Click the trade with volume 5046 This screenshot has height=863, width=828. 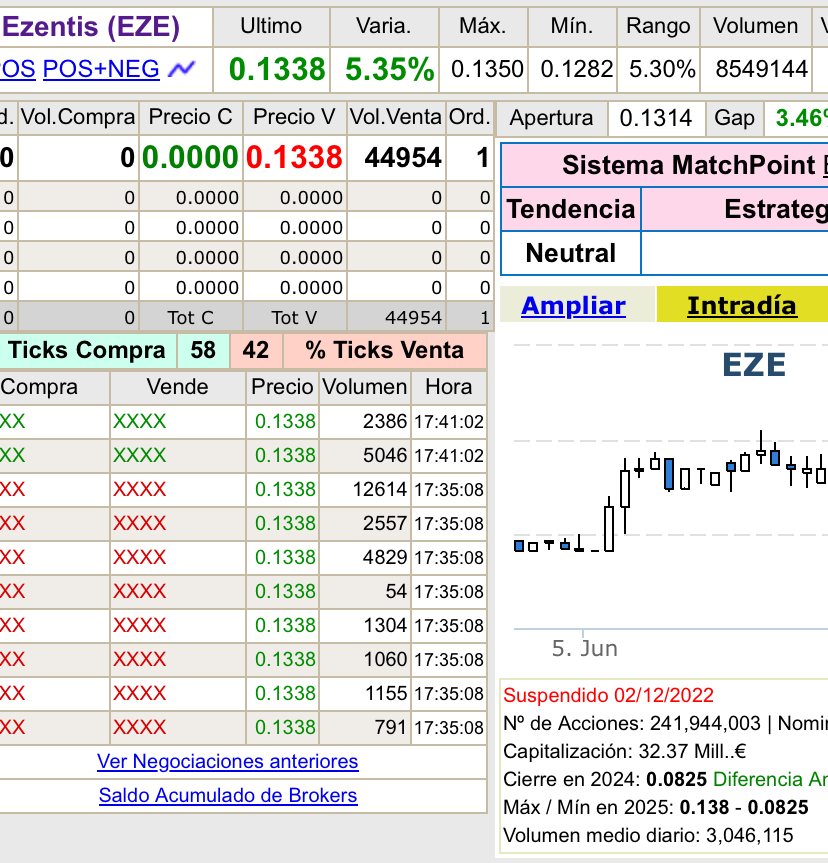point(242,456)
